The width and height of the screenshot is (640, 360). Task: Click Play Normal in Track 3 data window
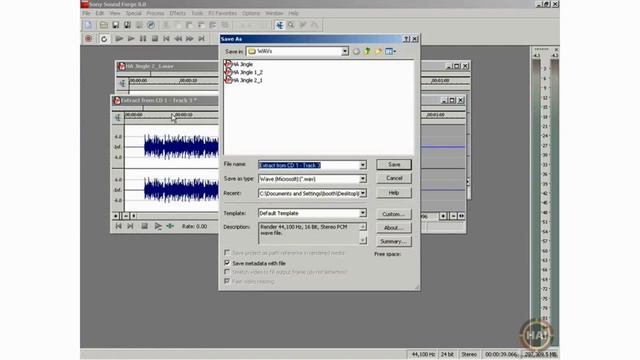coord(158,226)
